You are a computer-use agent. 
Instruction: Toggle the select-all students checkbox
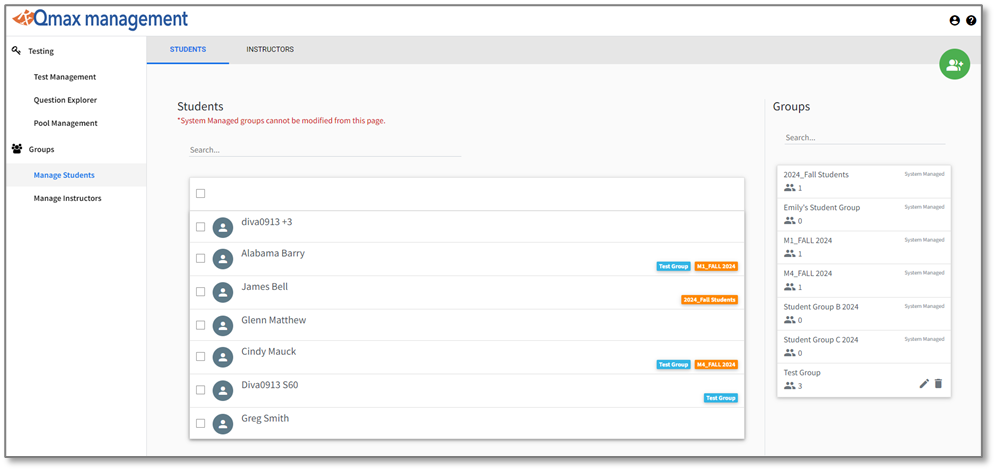(201, 194)
